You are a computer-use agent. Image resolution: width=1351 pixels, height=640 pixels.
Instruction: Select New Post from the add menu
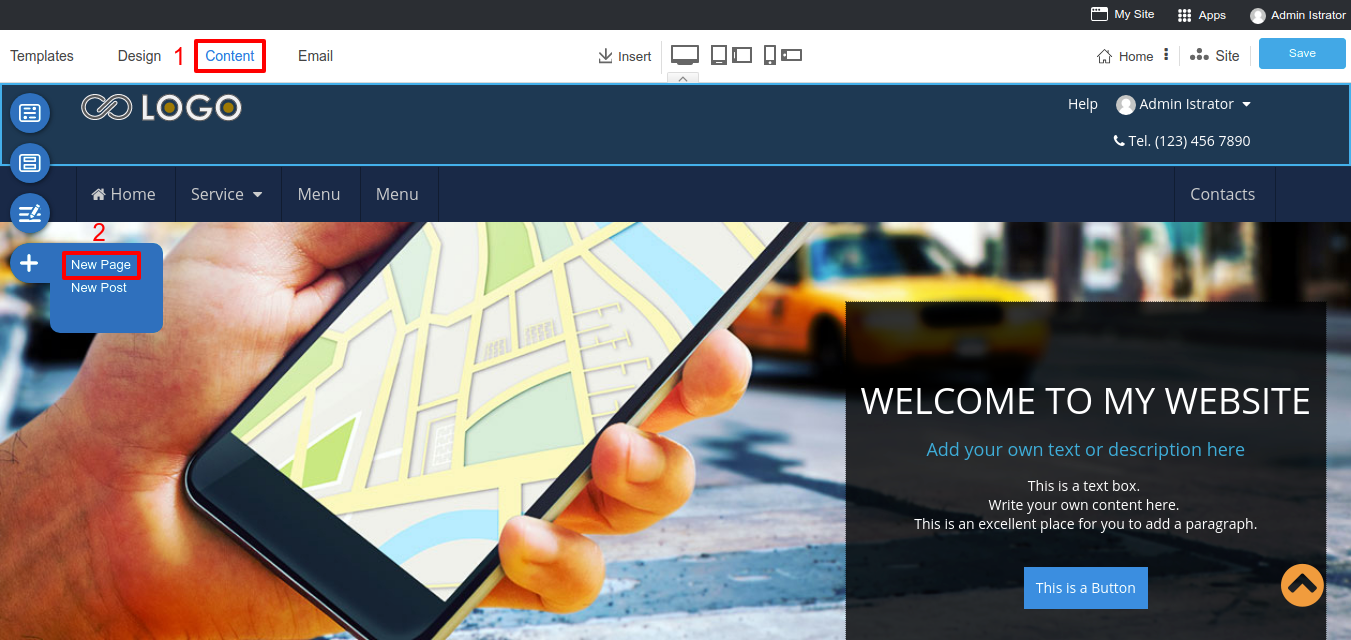click(x=99, y=288)
